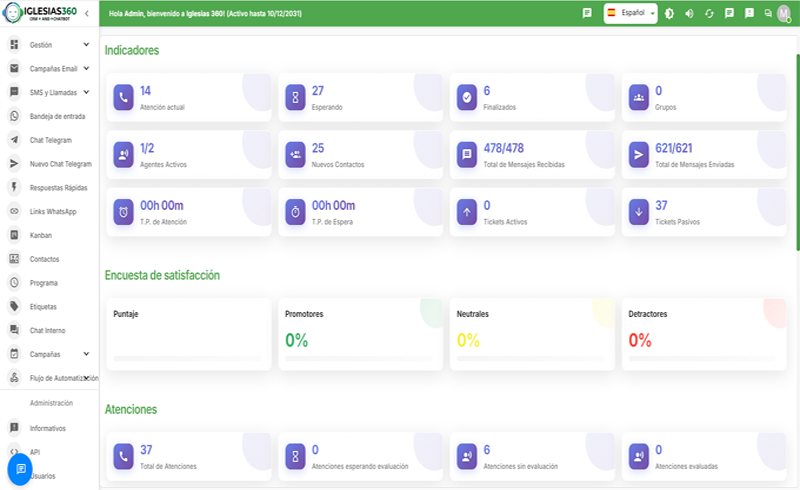Image resolution: width=800 pixels, height=490 pixels.
Task: Click the Links WhatsApp chain icon
Action: click(14, 211)
